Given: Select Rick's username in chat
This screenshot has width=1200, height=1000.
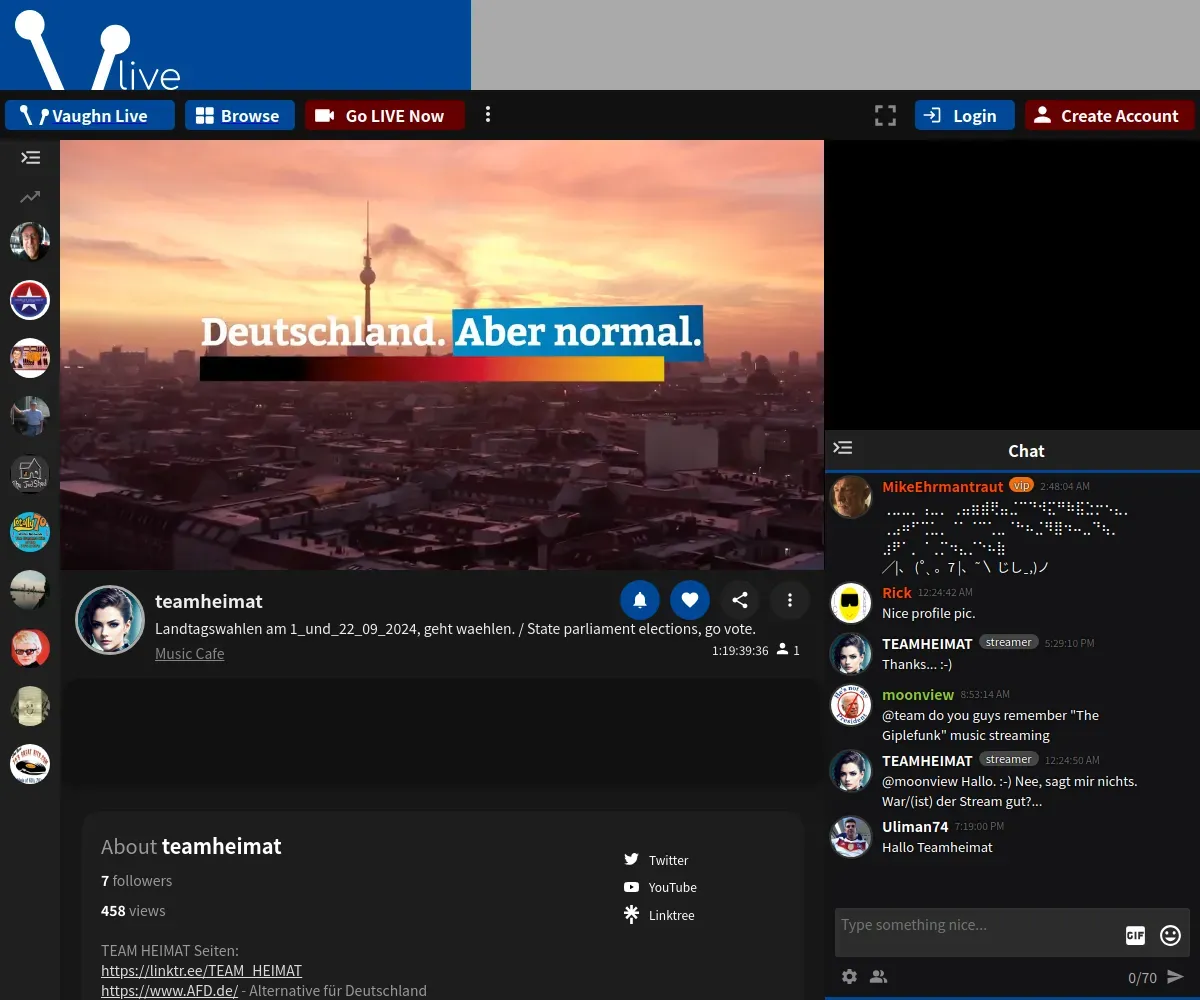Looking at the screenshot, I should click(x=897, y=593).
